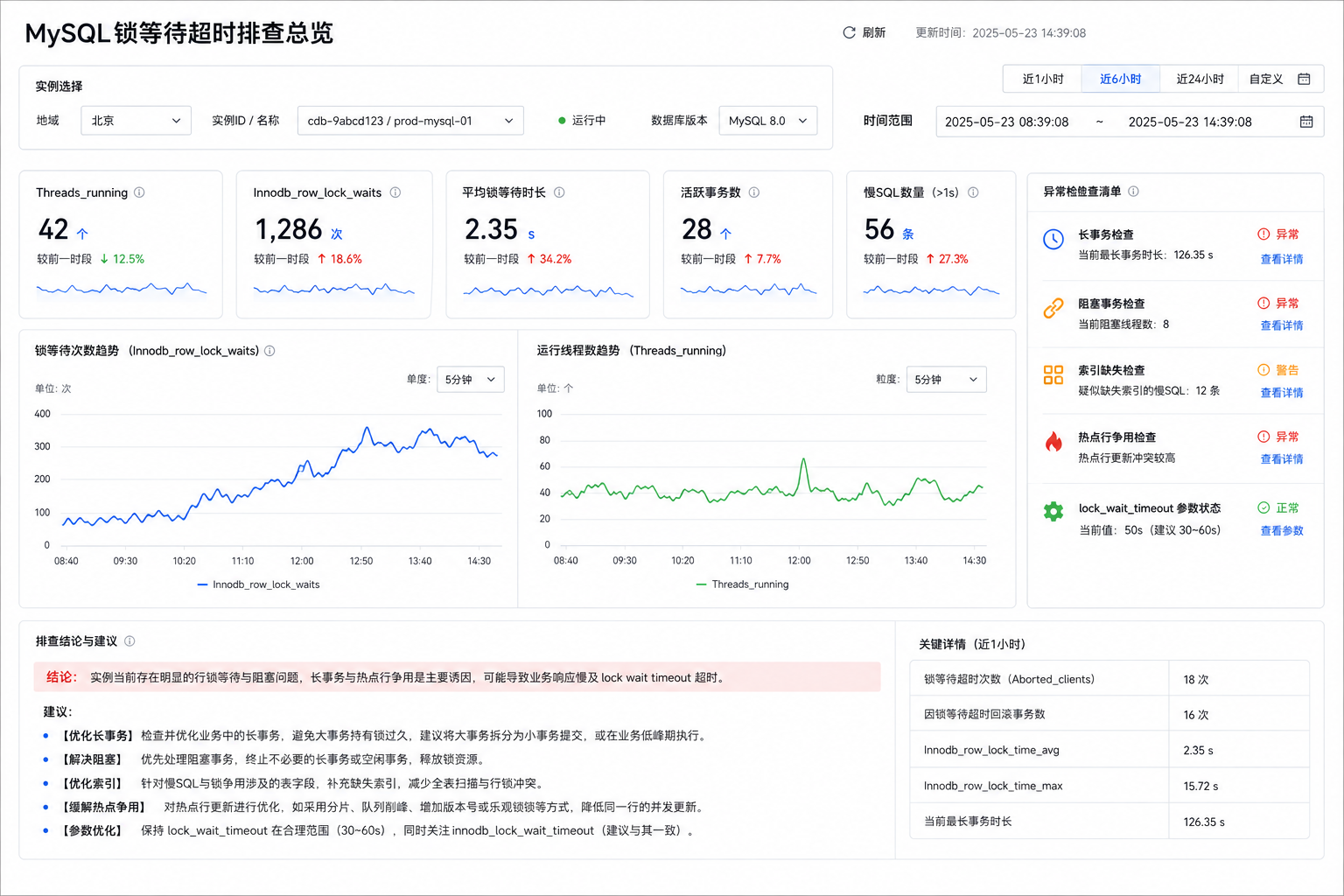Open calendar icon in 自定义 tab

[1304, 79]
